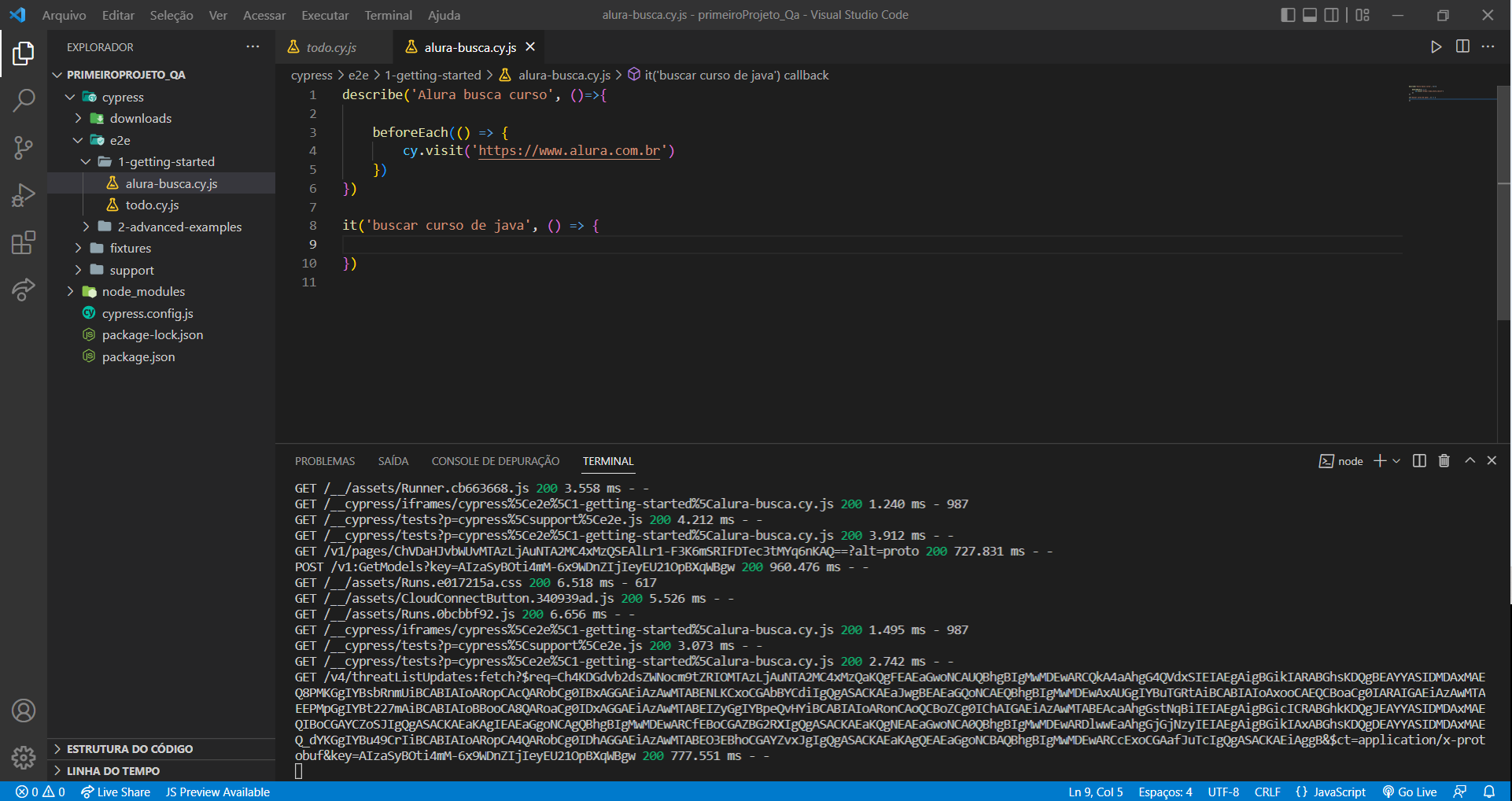Go to line via Ln 9, Col 5
Viewport: 1512px width, 801px height.
click(x=1095, y=792)
